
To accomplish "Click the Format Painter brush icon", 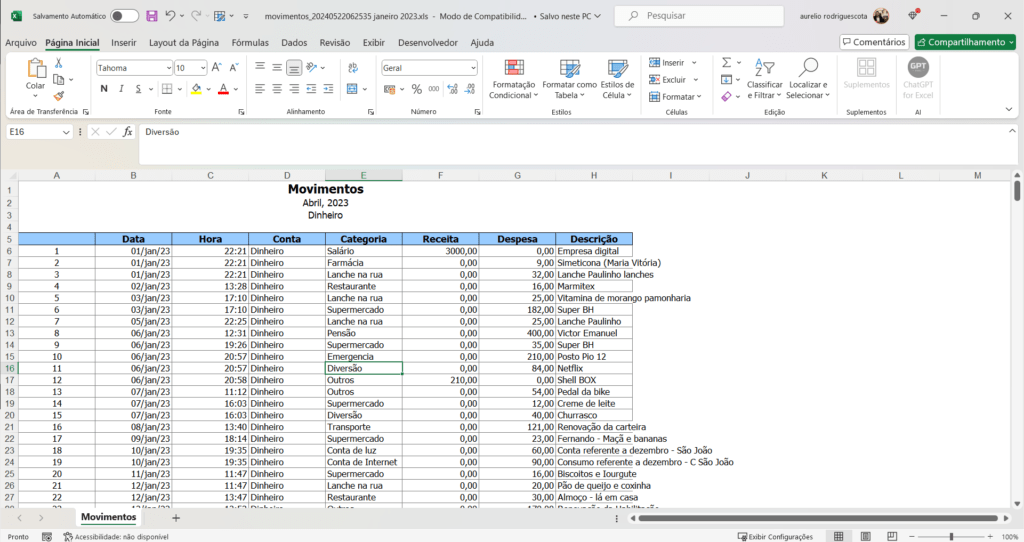I will point(59,96).
